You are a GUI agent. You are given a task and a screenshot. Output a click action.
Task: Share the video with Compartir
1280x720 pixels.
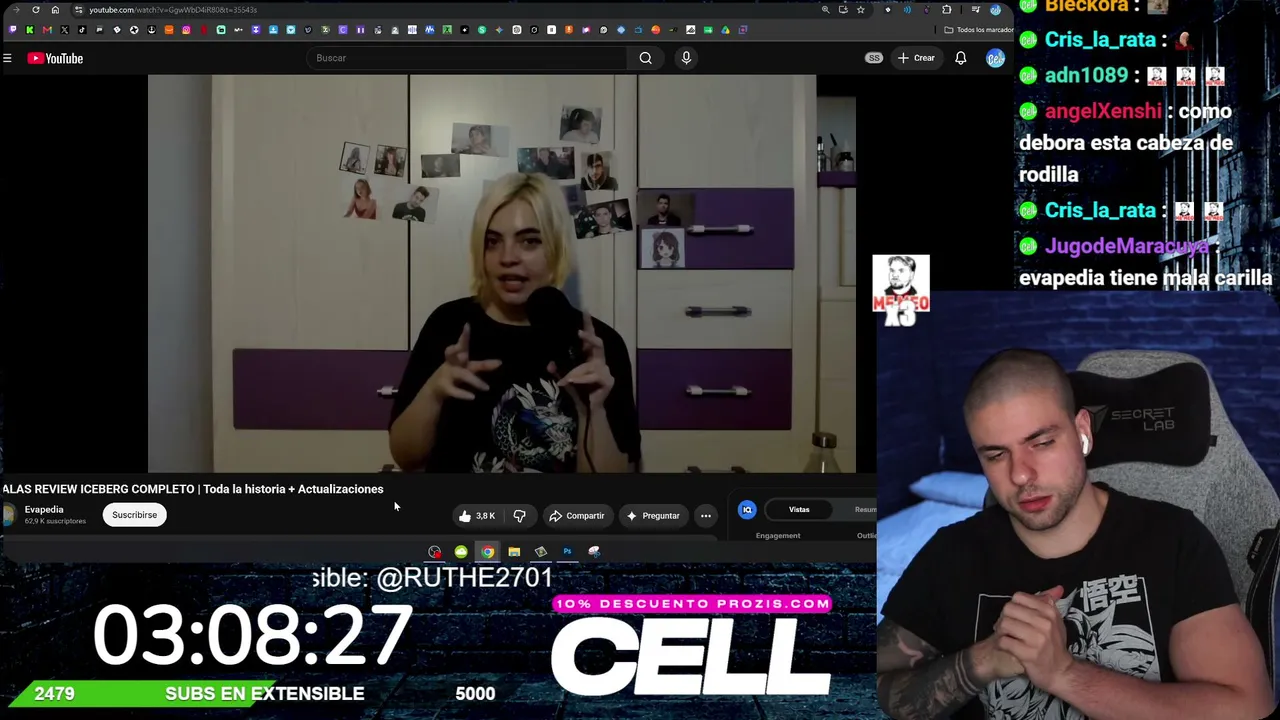click(577, 516)
